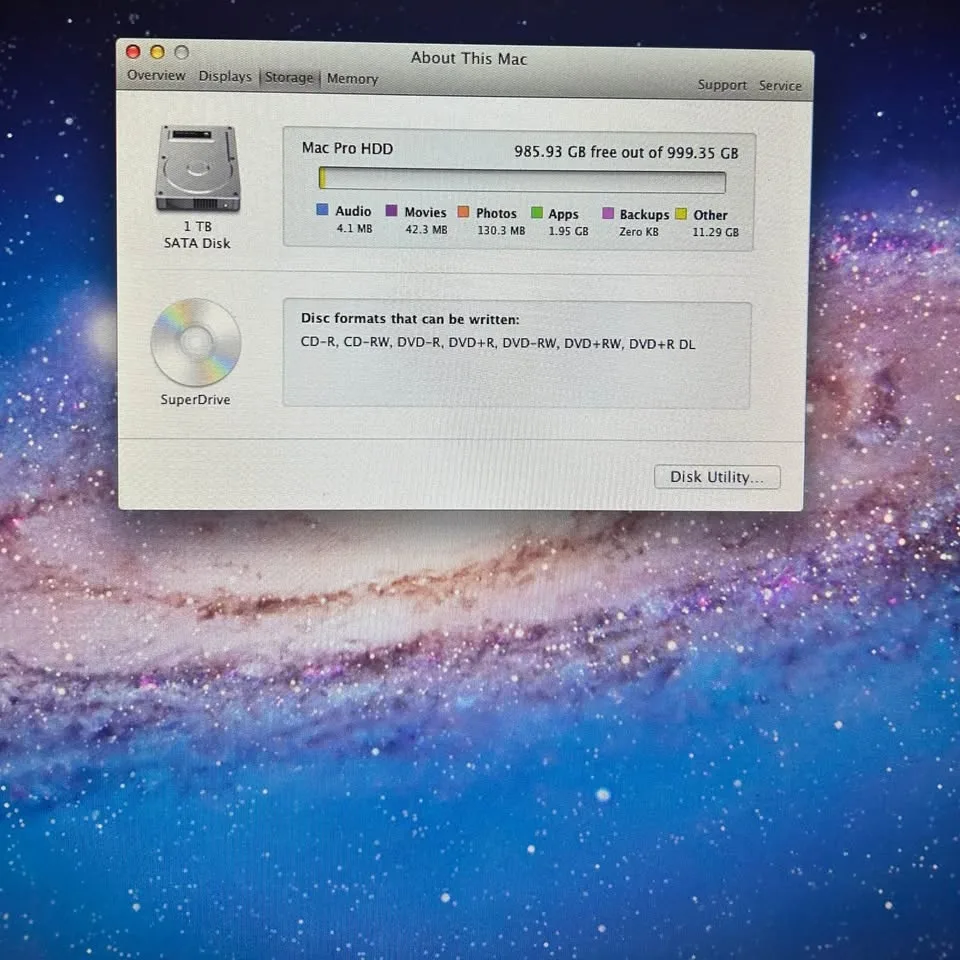Switch to the Memory tab
The image size is (960, 960).
point(352,78)
